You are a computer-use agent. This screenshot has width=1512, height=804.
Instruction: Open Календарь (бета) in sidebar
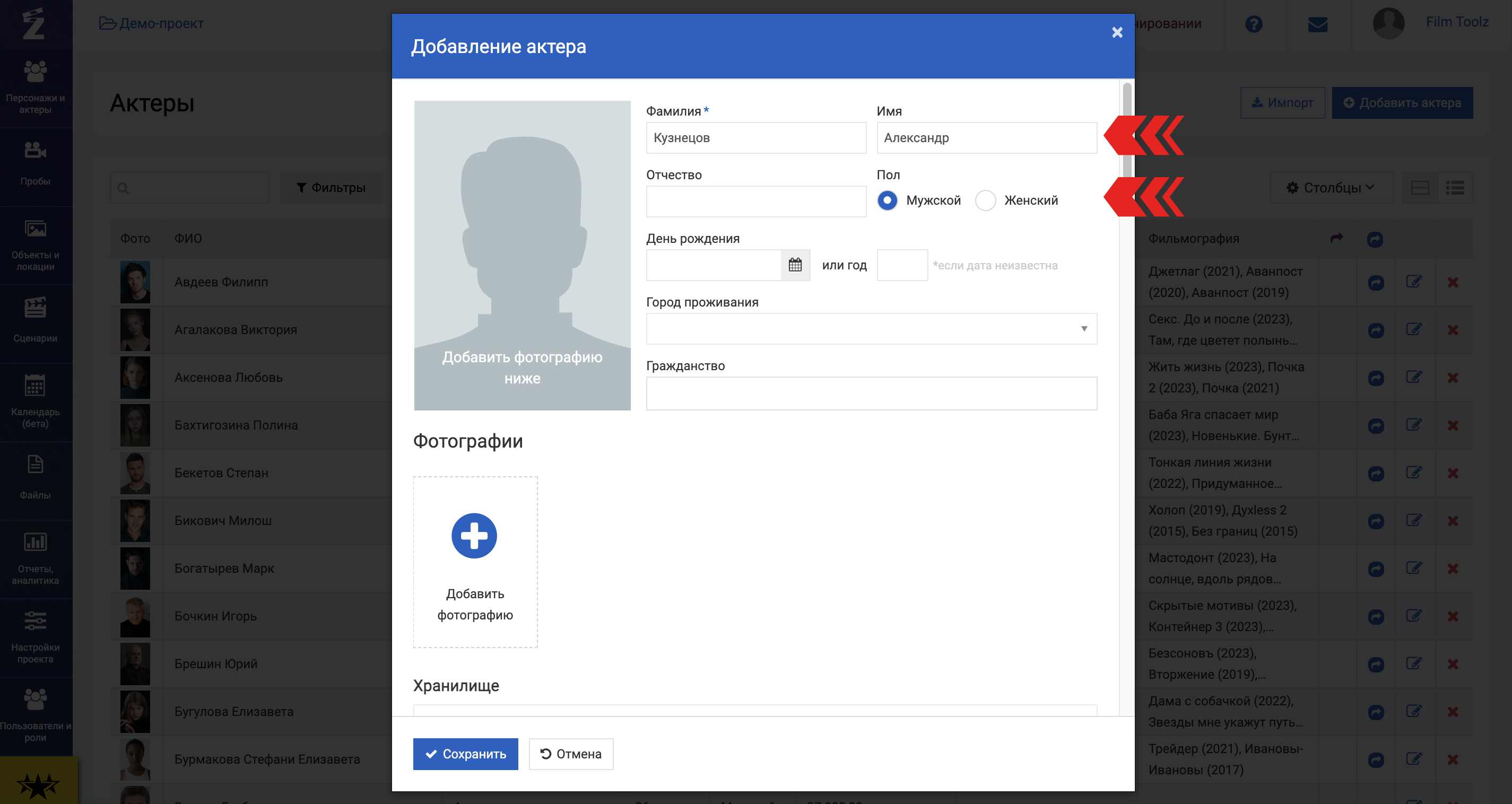pos(35,401)
